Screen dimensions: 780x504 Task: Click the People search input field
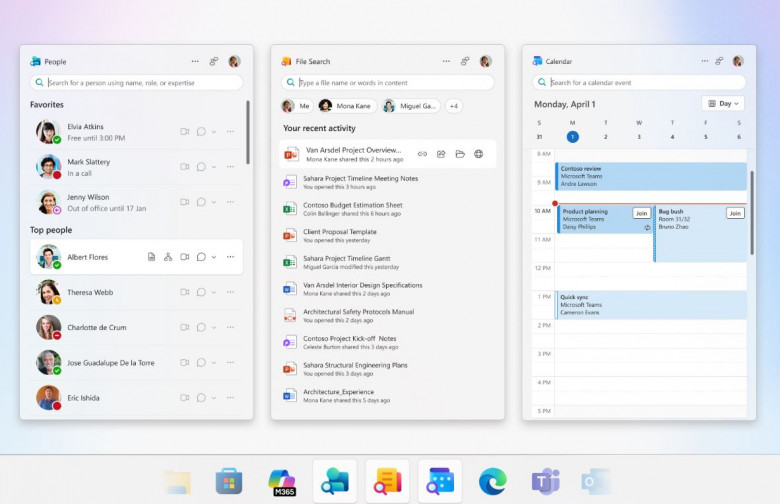click(136, 83)
